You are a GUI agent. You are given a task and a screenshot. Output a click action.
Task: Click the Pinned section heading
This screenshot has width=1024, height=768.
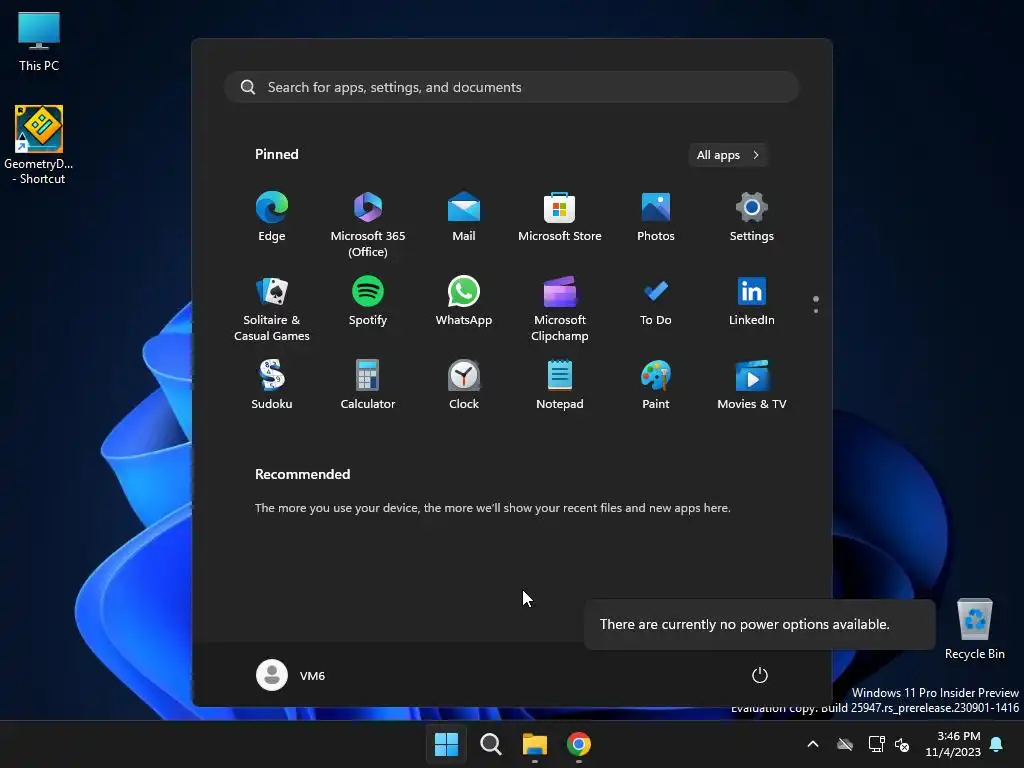[277, 154]
